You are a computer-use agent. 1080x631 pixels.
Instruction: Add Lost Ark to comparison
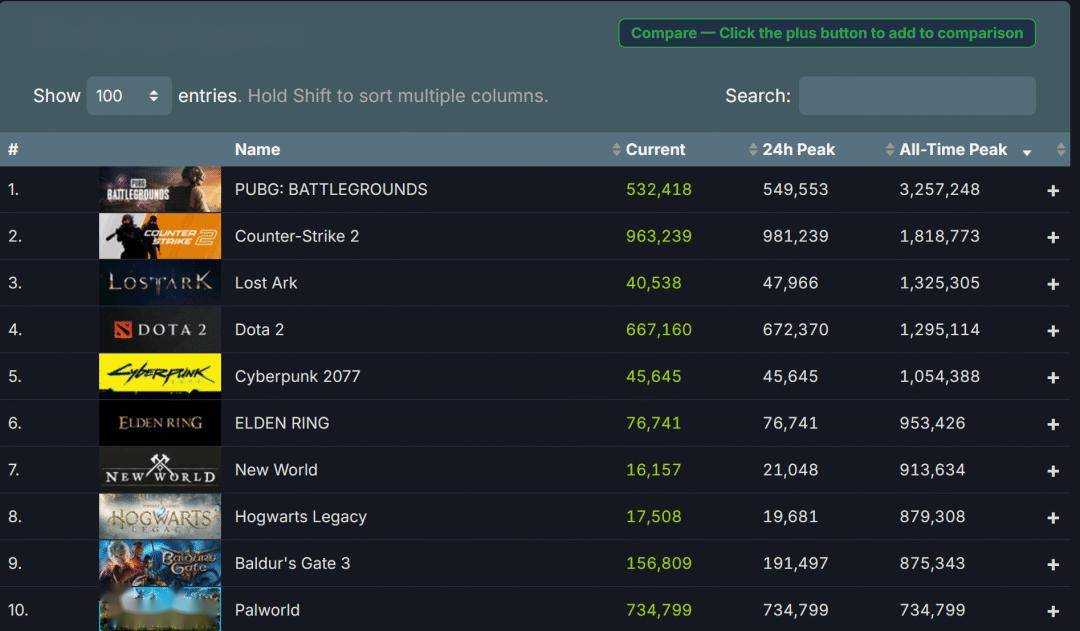(1052, 284)
